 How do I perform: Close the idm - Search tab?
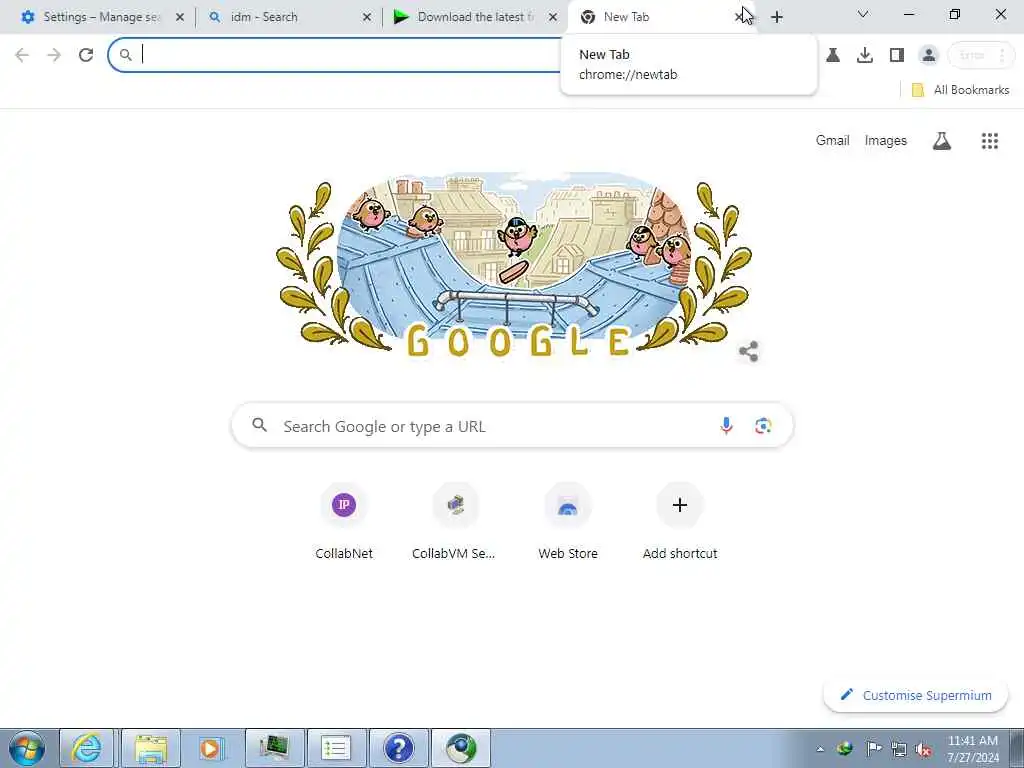click(x=367, y=17)
